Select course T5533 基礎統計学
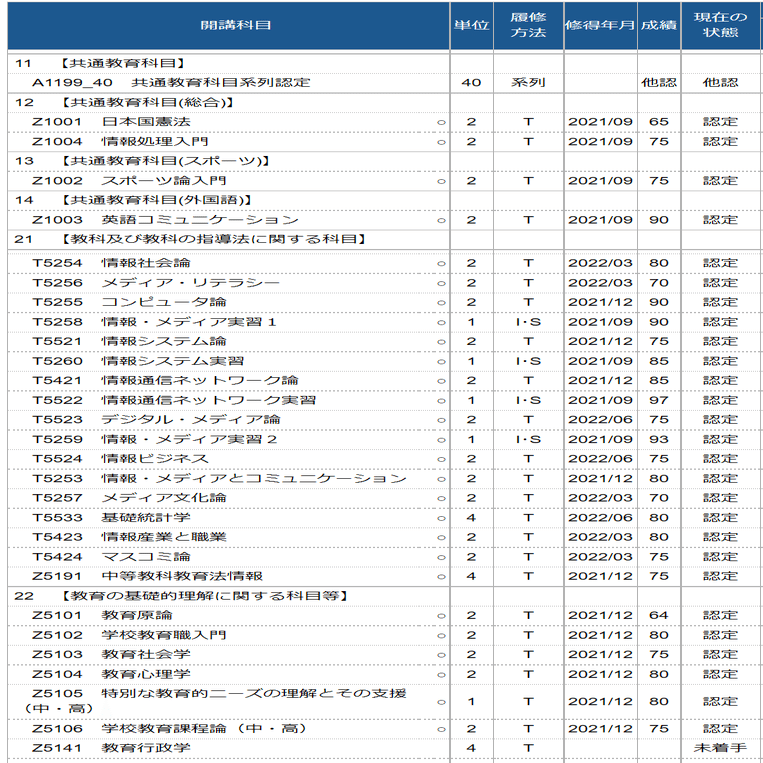 click(111, 518)
